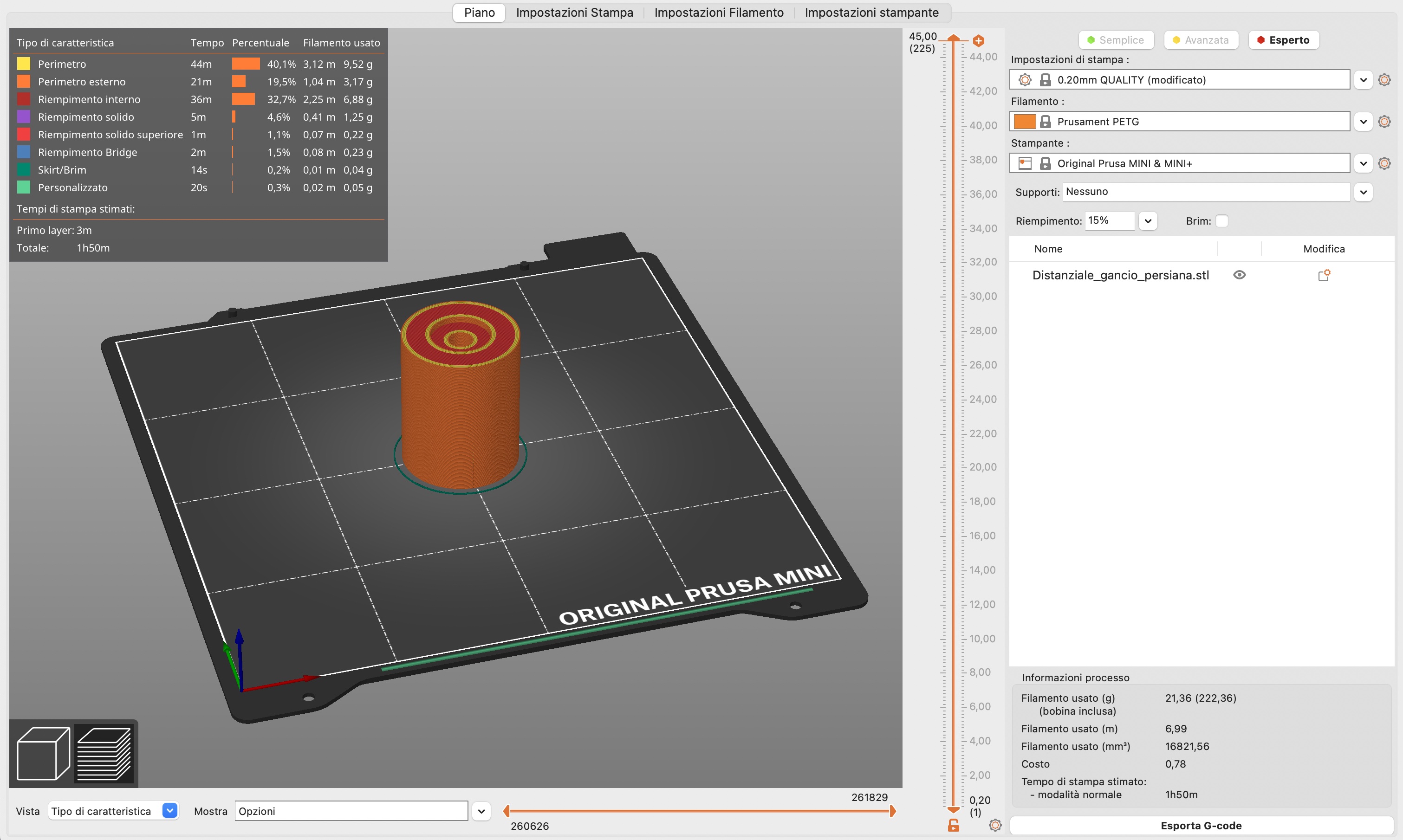Toggle the vertical slider lock icon
This screenshot has height=840, width=1403.
click(954, 825)
